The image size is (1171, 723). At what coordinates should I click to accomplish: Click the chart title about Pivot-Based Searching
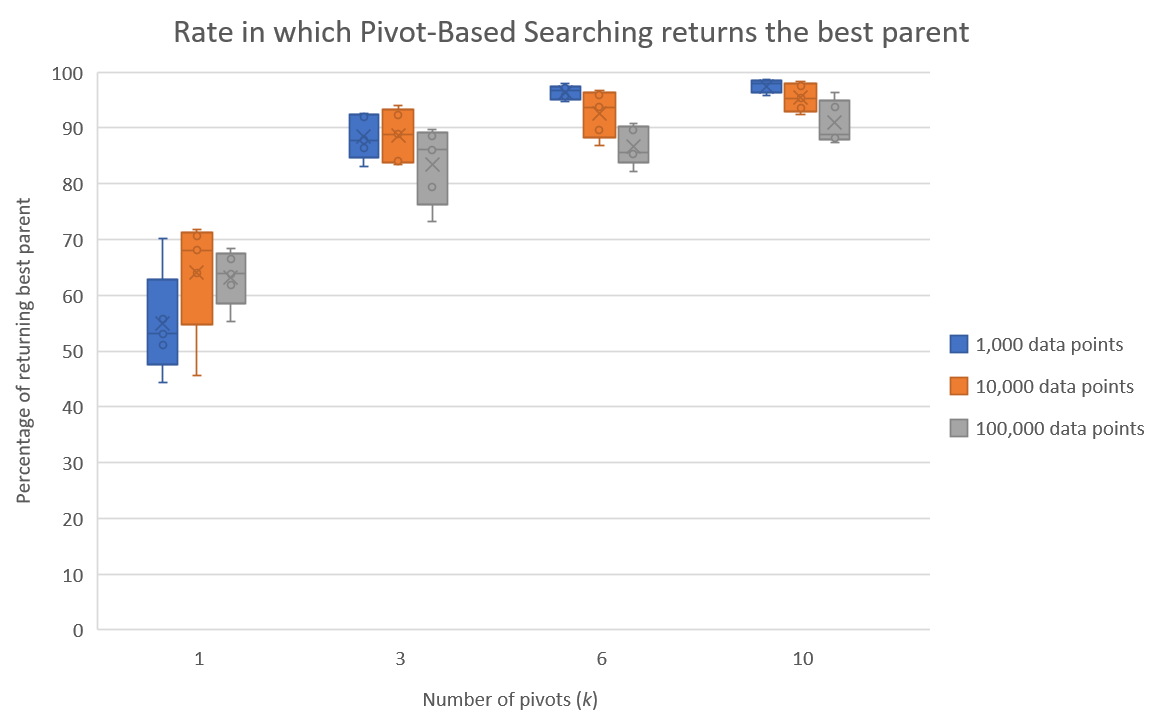(x=571, y=32)
